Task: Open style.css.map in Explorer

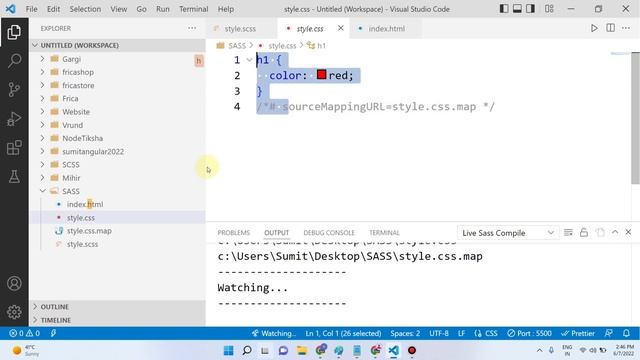Action: [x=89, y=231]
